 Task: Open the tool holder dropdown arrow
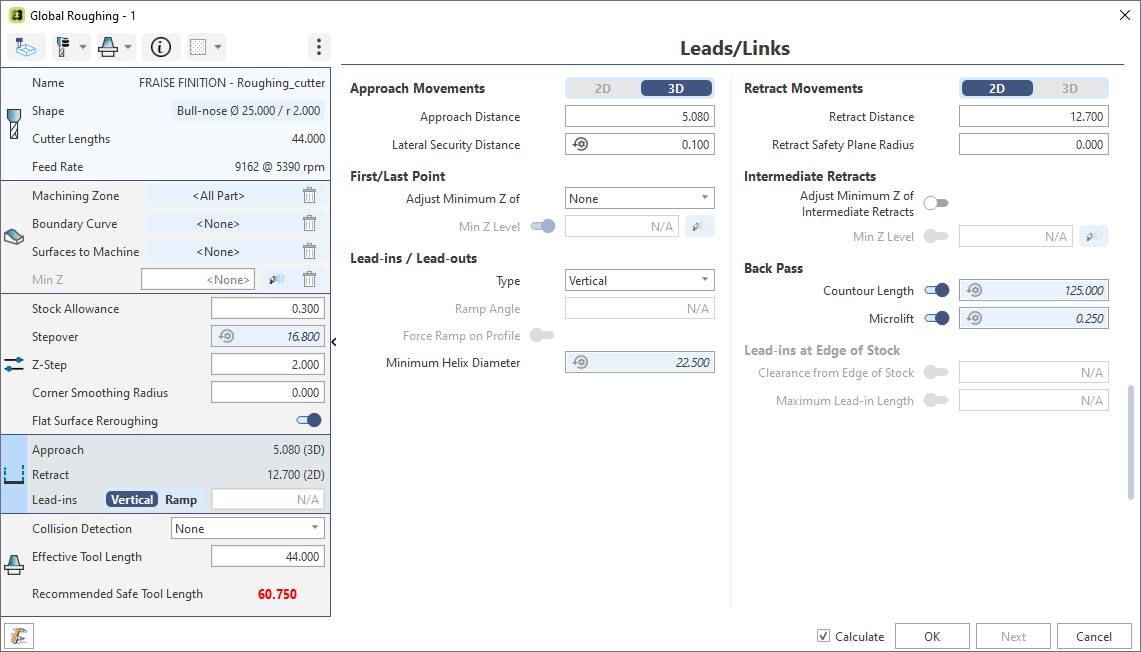[128, 47]
